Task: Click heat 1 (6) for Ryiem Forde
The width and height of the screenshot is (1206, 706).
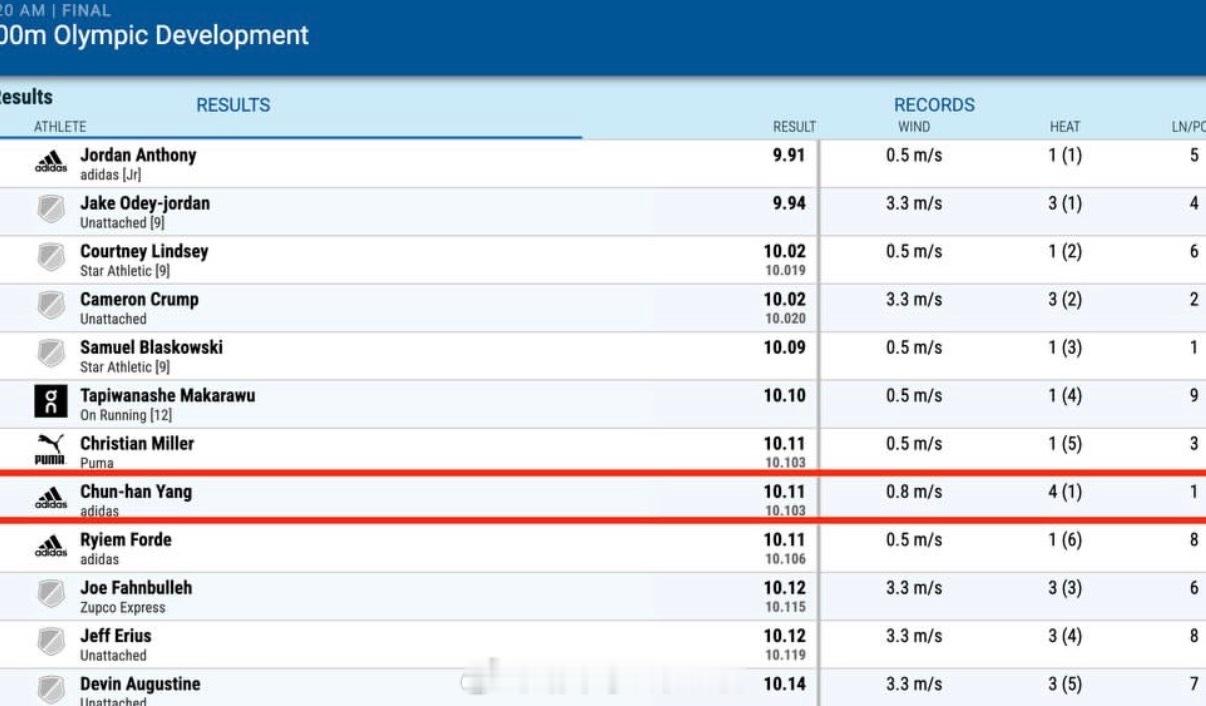Action: point(1065,539)
